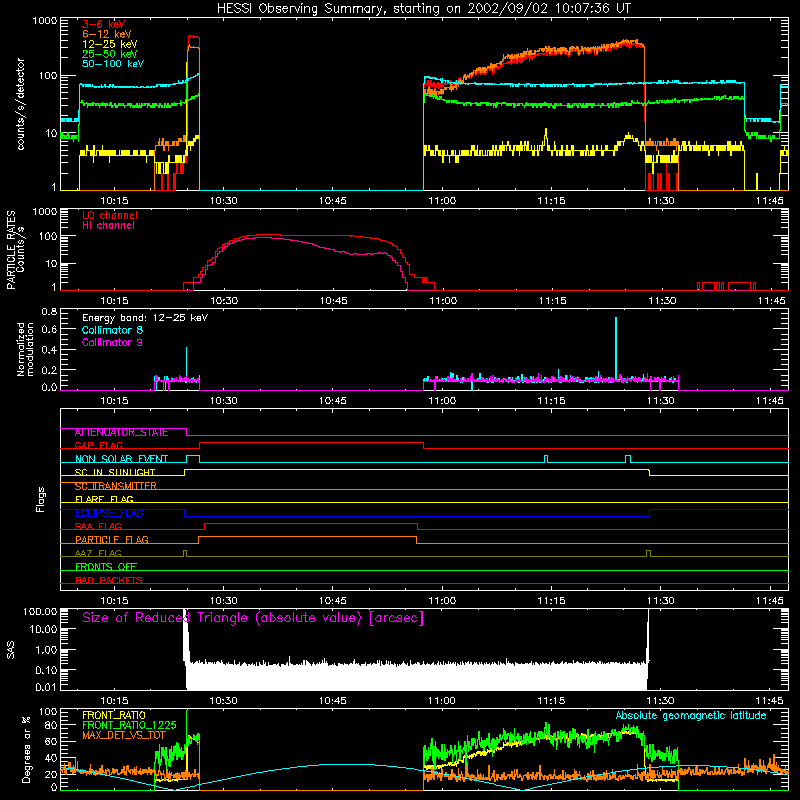
Task: Click the HI channel legend label
Action: pos(108,226)
